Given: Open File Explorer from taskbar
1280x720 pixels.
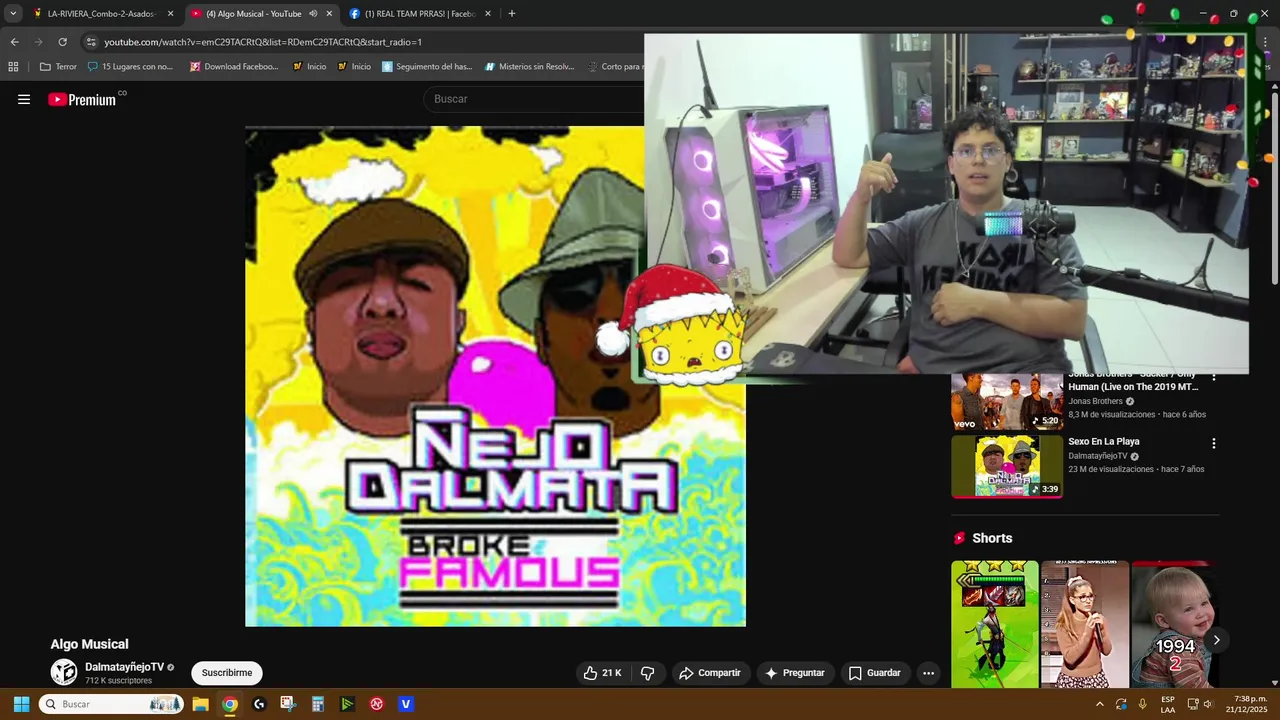Looking at the screenshot, I should pos(200,704).
